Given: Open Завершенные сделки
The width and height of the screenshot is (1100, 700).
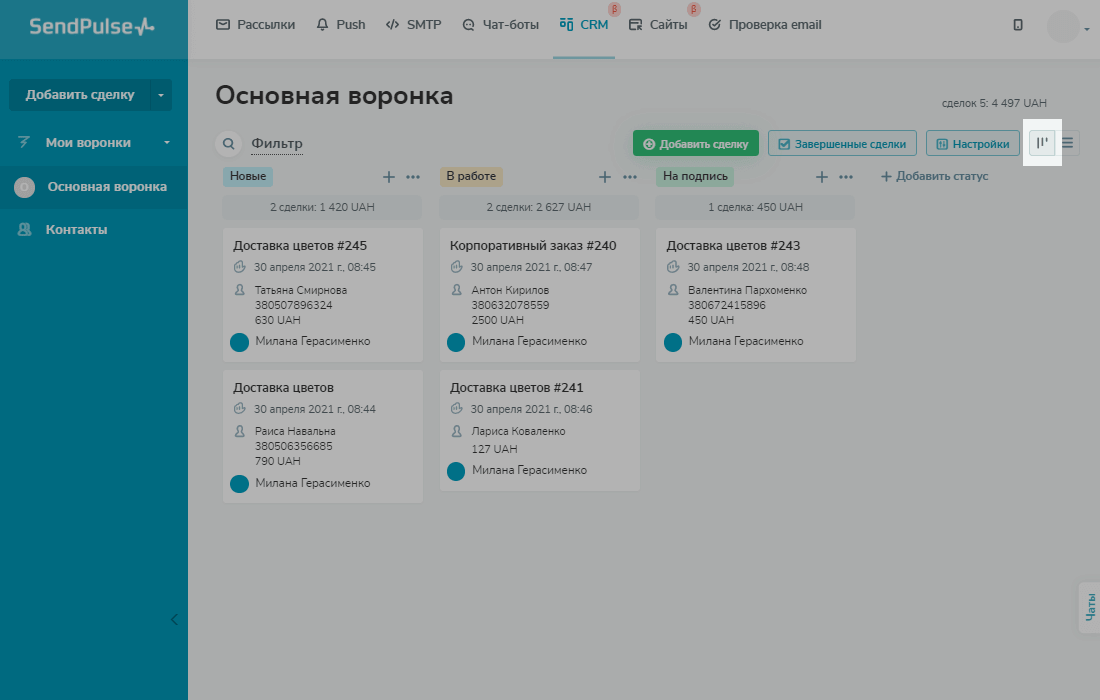Looking at the screenshot, I should 841,142.
